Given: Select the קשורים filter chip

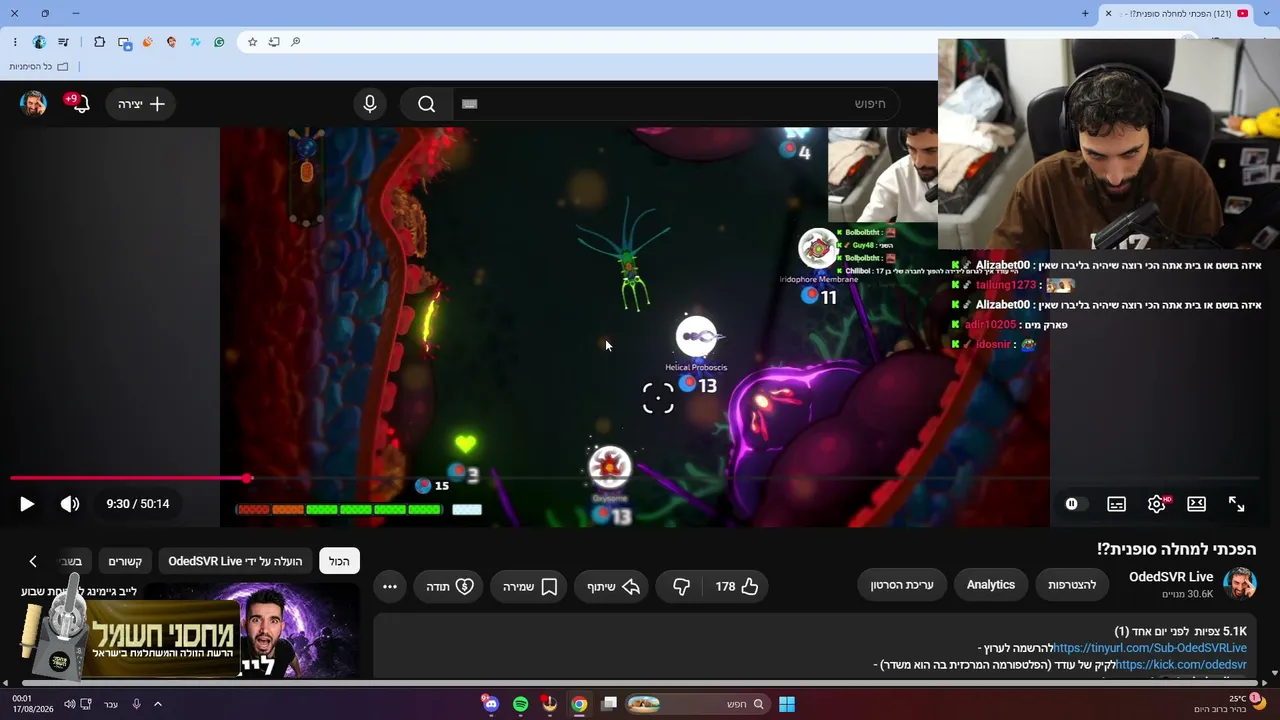Looking at the screenshot, I should [x=125, y=561].
